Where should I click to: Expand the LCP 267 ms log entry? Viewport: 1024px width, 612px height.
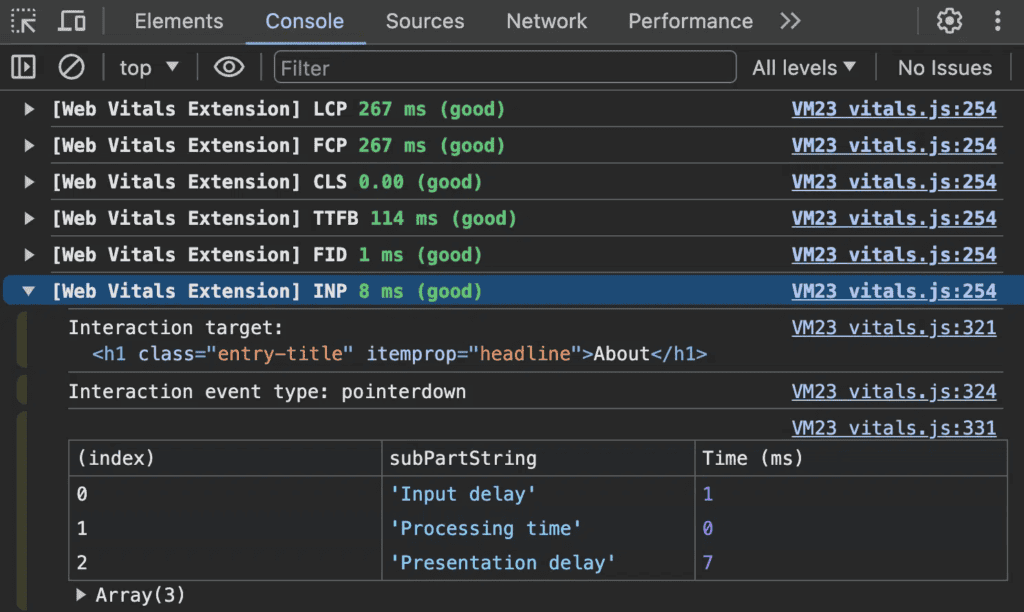click(28, 109)
